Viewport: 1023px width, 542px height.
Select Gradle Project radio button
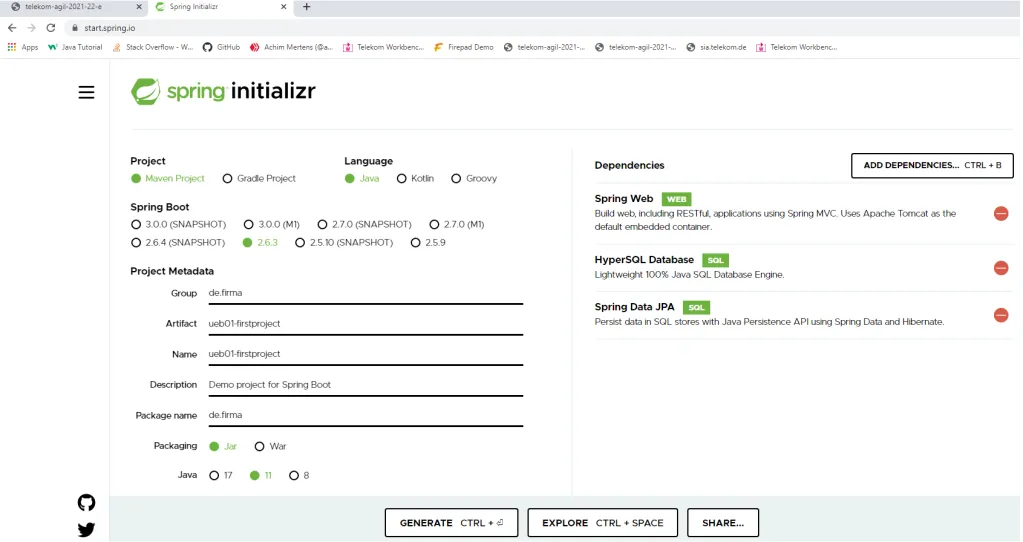pyautogui.click(x=259, y=178)
